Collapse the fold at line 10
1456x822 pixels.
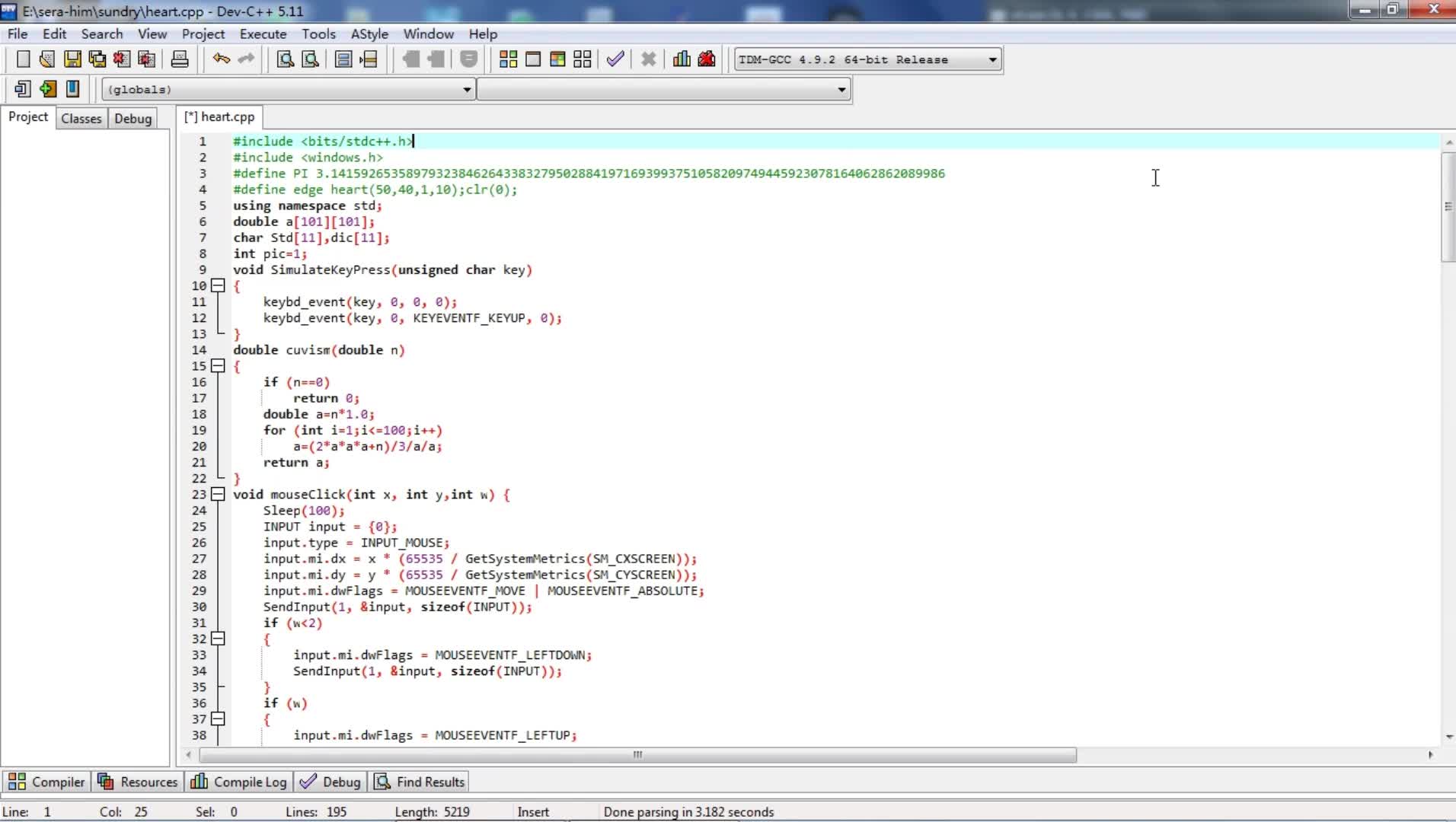[218, 285]
